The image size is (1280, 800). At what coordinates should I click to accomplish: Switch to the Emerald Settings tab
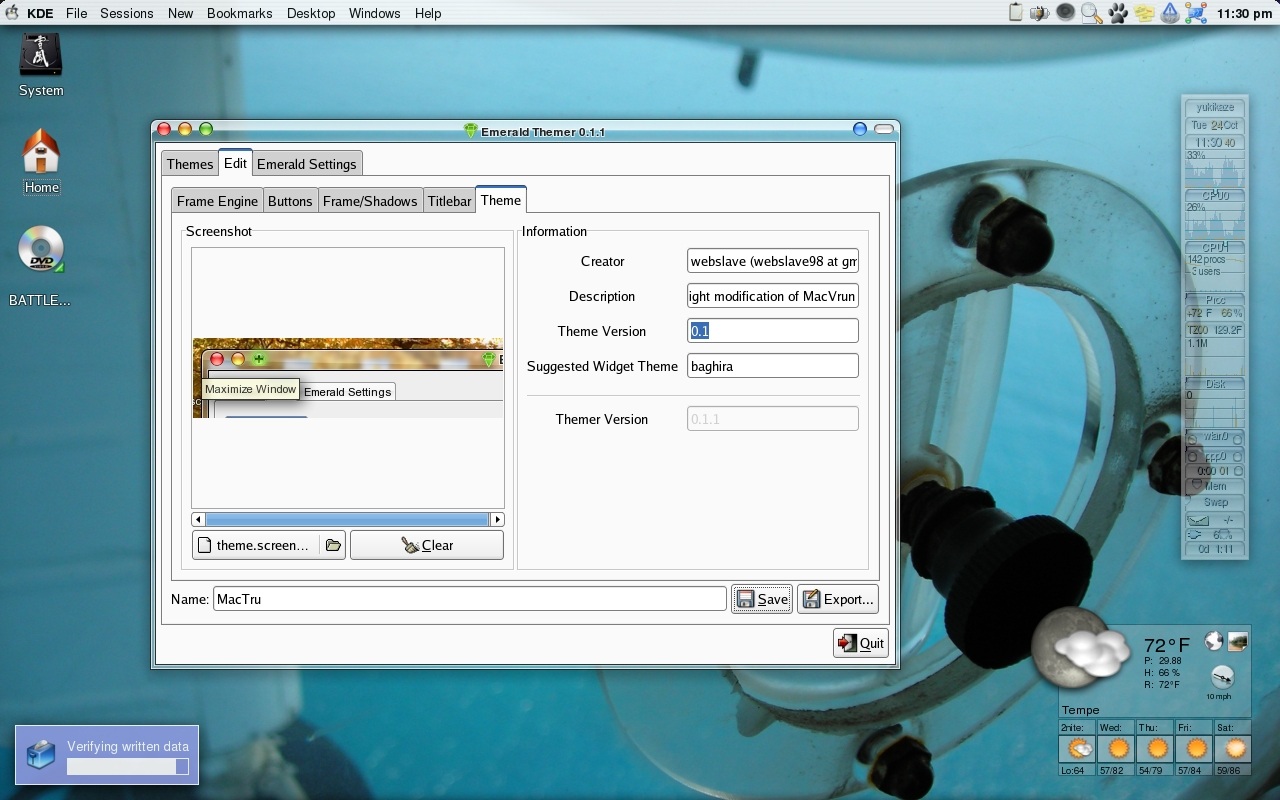click(x=307, y=164)
